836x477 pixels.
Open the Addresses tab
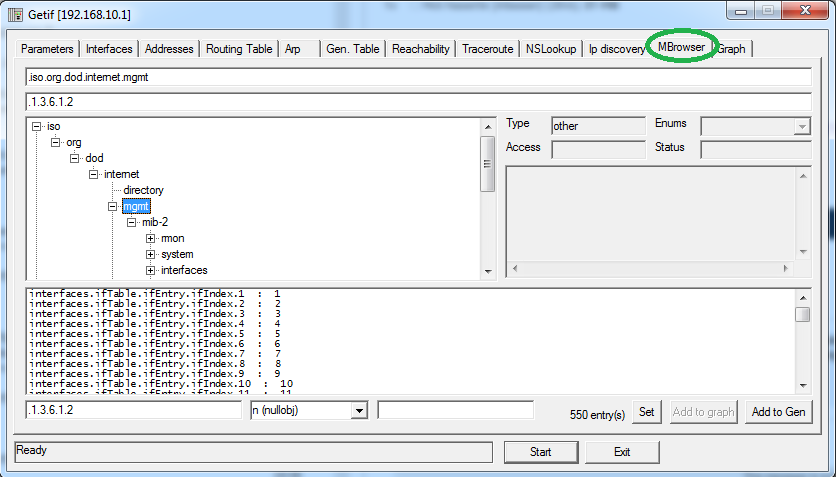click(x=169, y=49)
